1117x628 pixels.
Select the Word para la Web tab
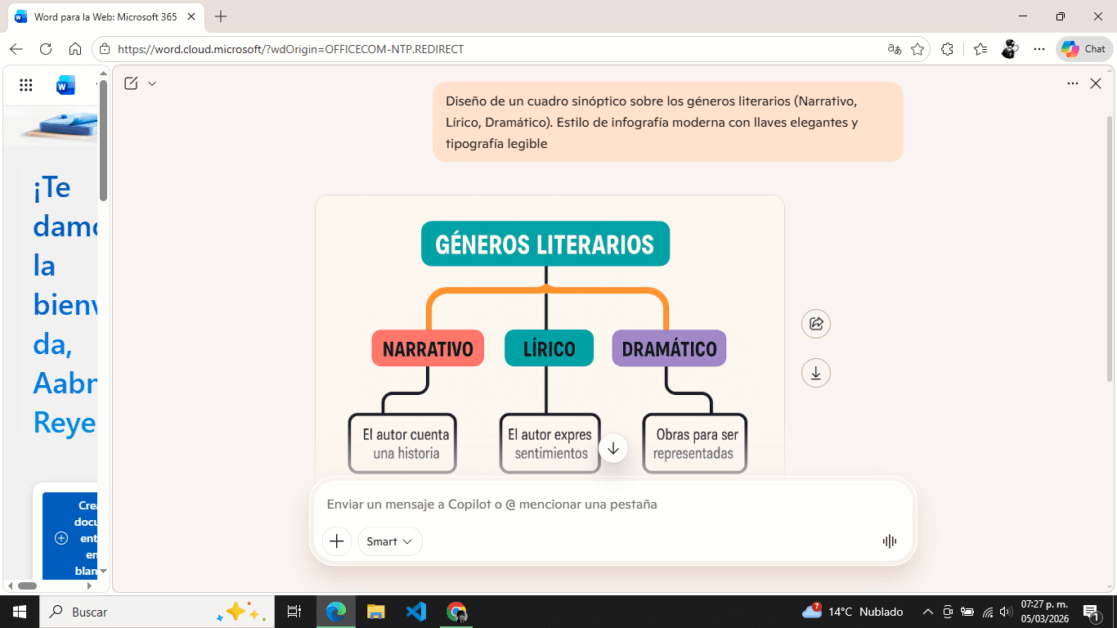pos(100,17)
